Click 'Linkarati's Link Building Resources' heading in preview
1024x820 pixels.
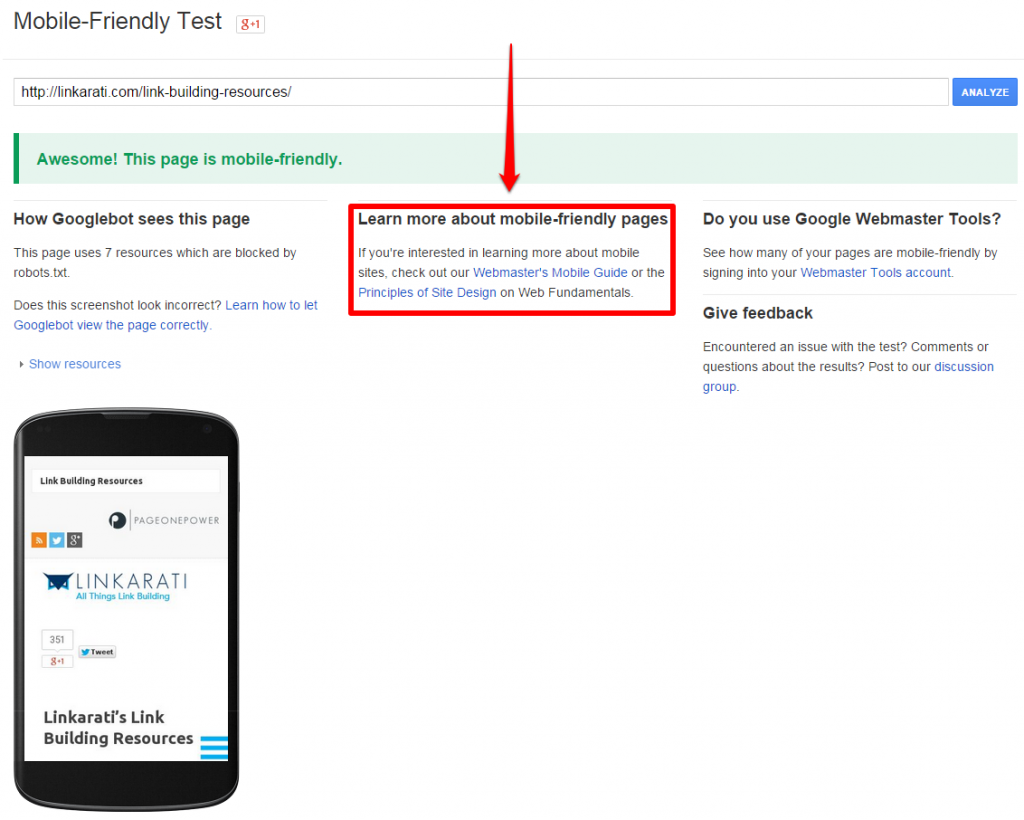tap(118, 728)
